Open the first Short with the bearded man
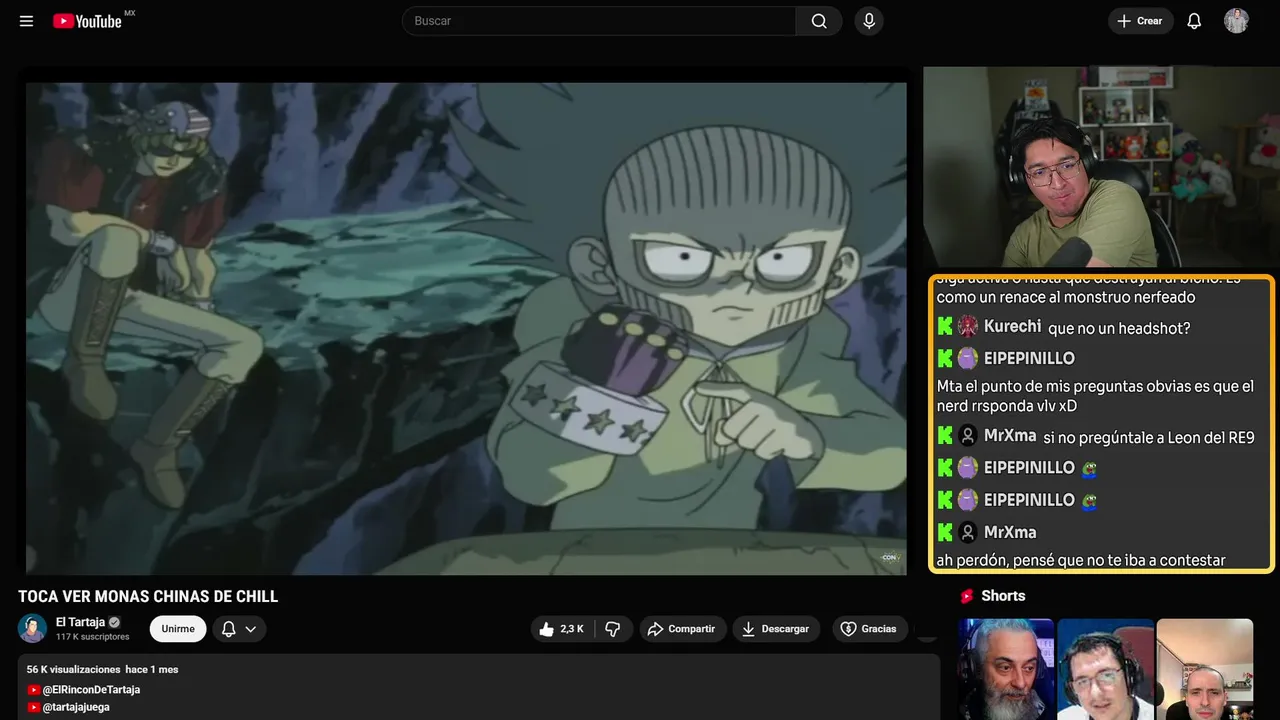 click(x=1006, y=669)
